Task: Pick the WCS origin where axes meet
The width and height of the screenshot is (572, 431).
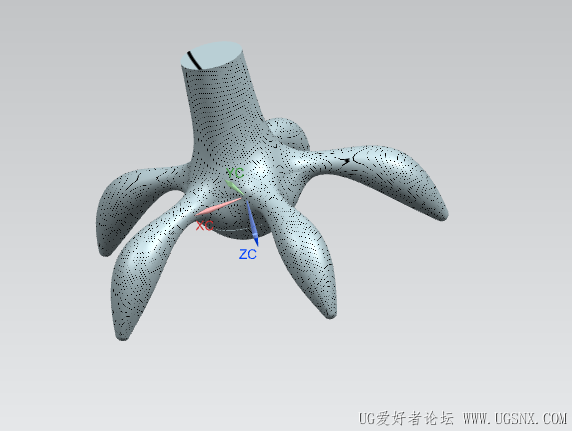Action: [244, 198]
